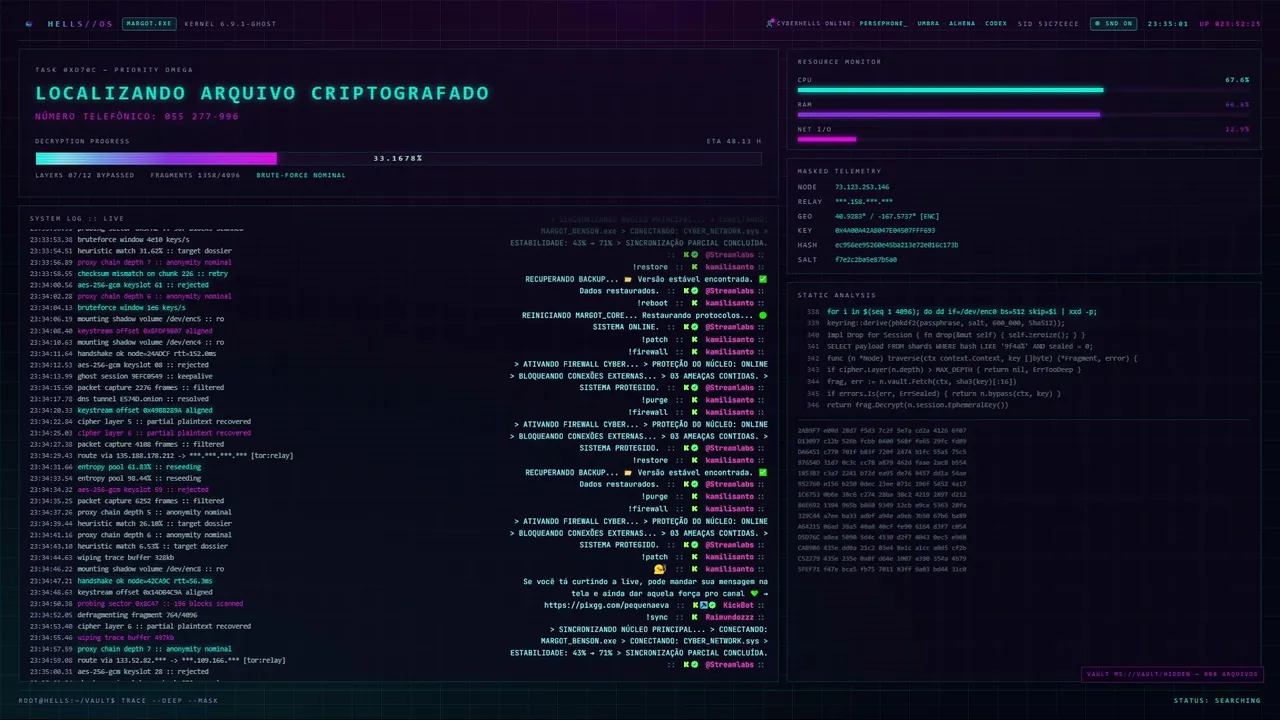Viewport: 1280px width, 720px height.
Task: Click the emoji sticker message in chat
Action: (659, 568)
